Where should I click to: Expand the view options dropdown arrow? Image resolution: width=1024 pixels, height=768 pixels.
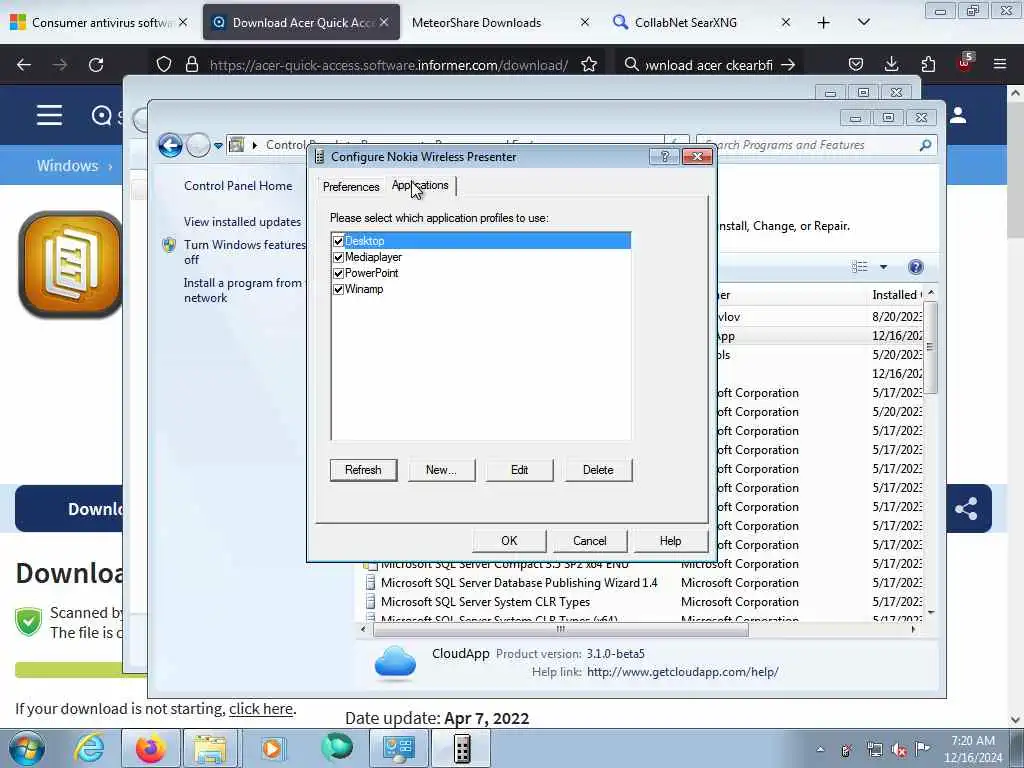pyautogui.click(x=884, y=266)
